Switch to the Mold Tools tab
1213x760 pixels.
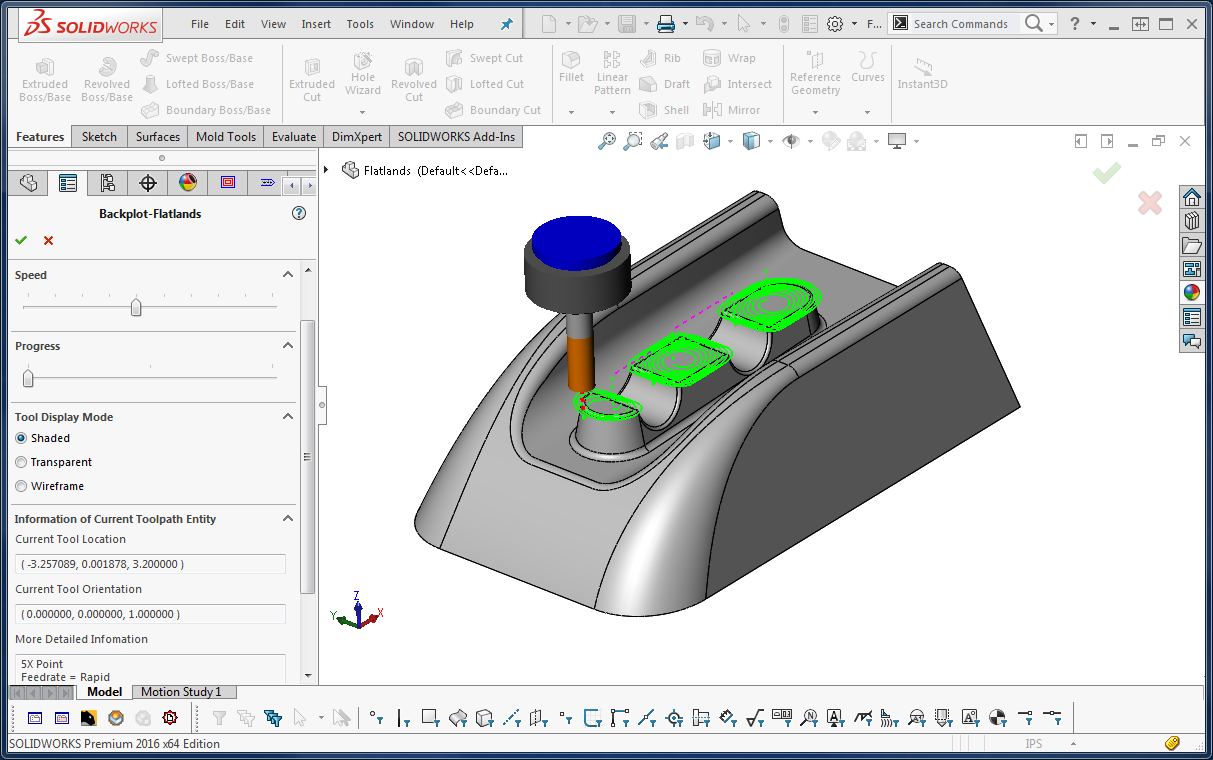pos(225,136)
